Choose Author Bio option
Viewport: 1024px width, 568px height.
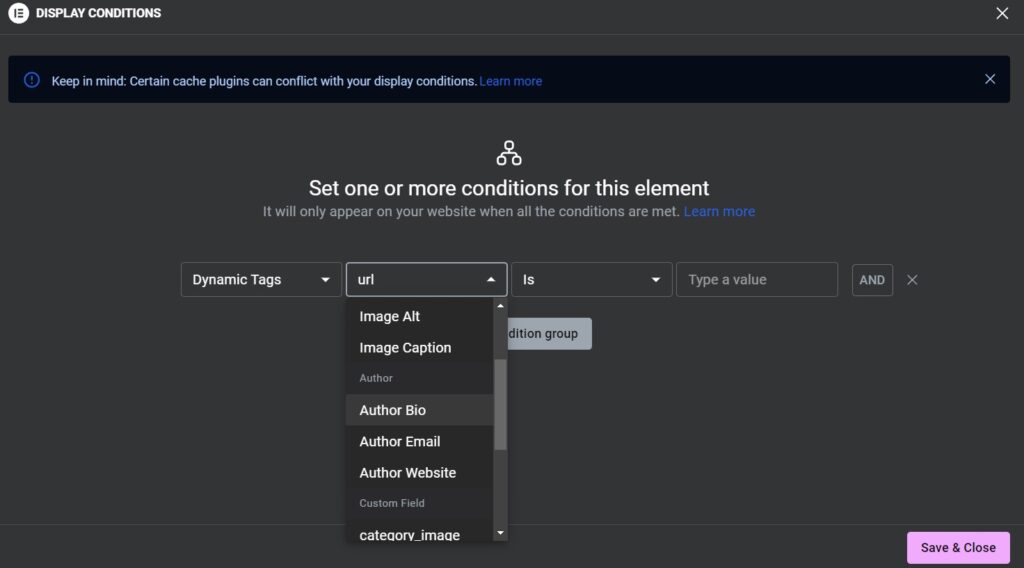coord(419,410)
